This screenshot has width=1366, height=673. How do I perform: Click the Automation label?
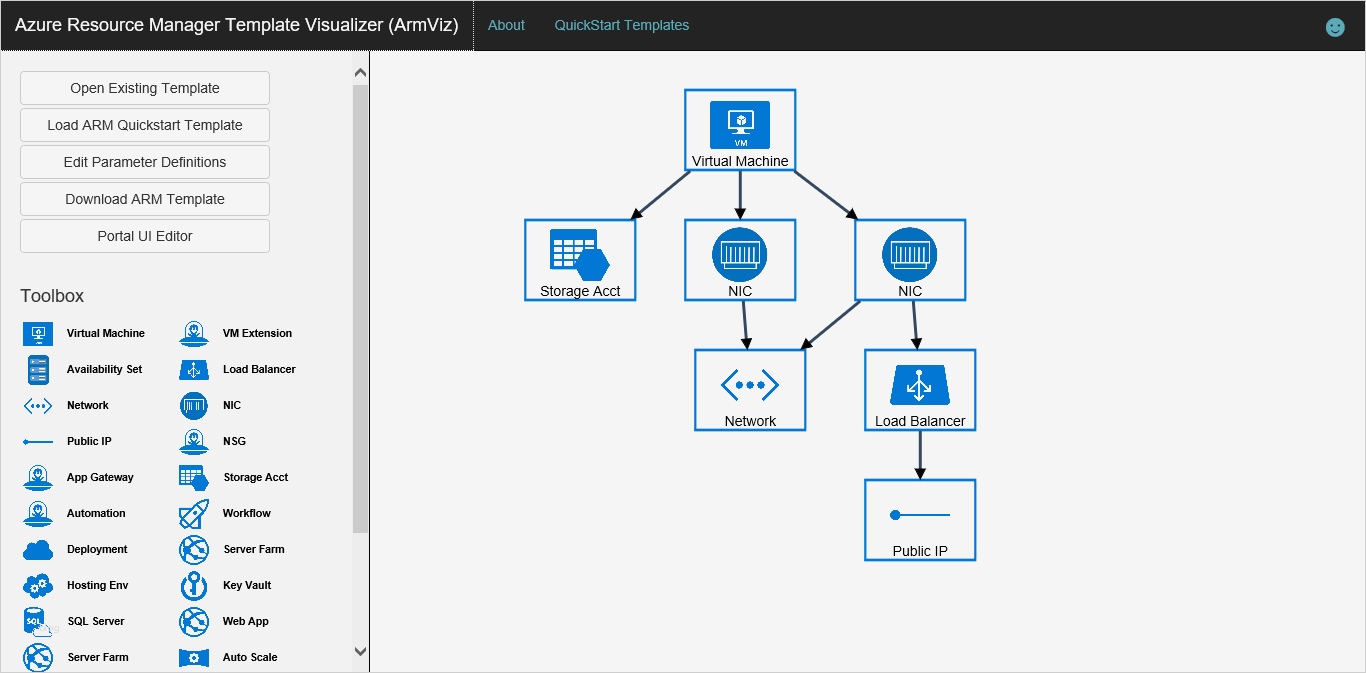pos(96,513)
